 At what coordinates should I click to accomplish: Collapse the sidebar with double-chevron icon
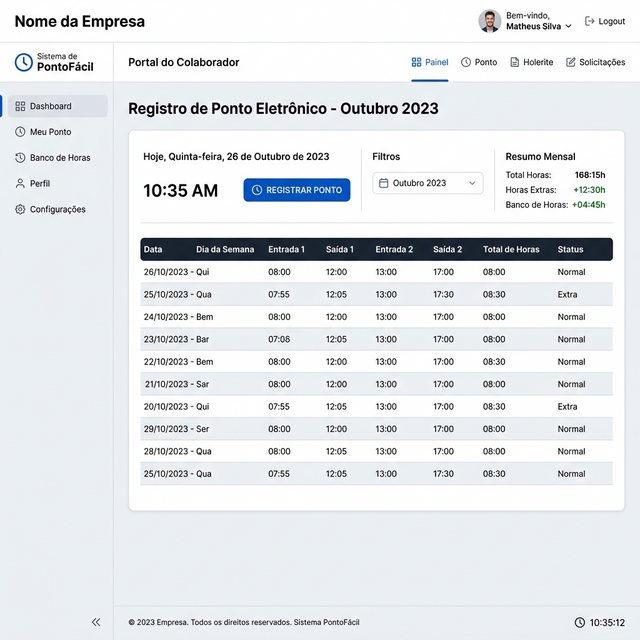click(x=96, y=622)
